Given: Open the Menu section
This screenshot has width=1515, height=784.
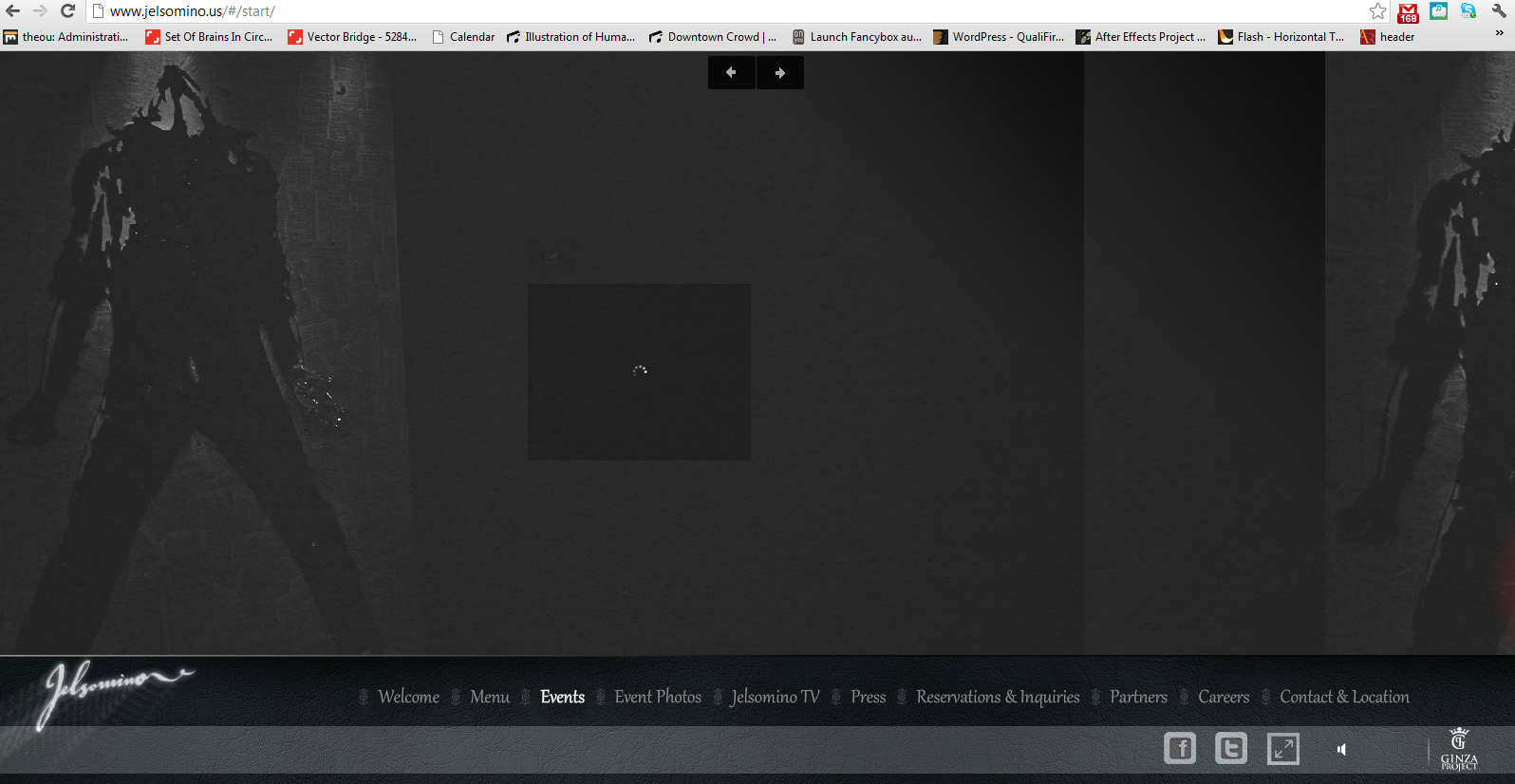Looking at the screenshot, I should click(x=490, y=697).
